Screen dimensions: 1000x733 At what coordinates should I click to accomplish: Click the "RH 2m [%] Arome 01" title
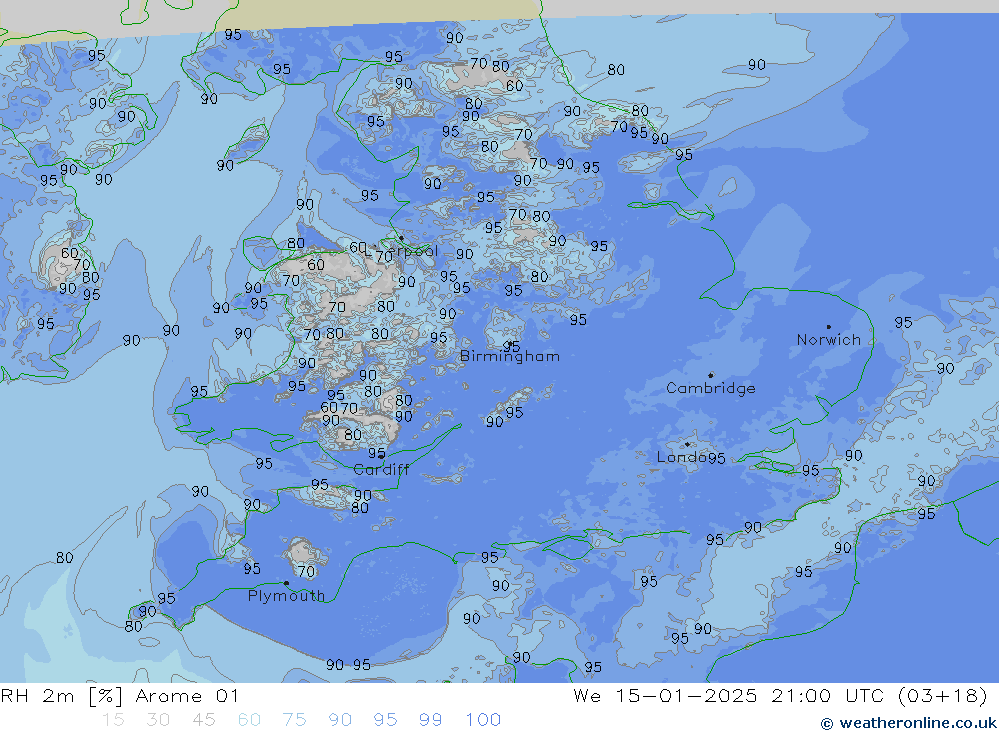pyautogui.click(x=120, y=696)
